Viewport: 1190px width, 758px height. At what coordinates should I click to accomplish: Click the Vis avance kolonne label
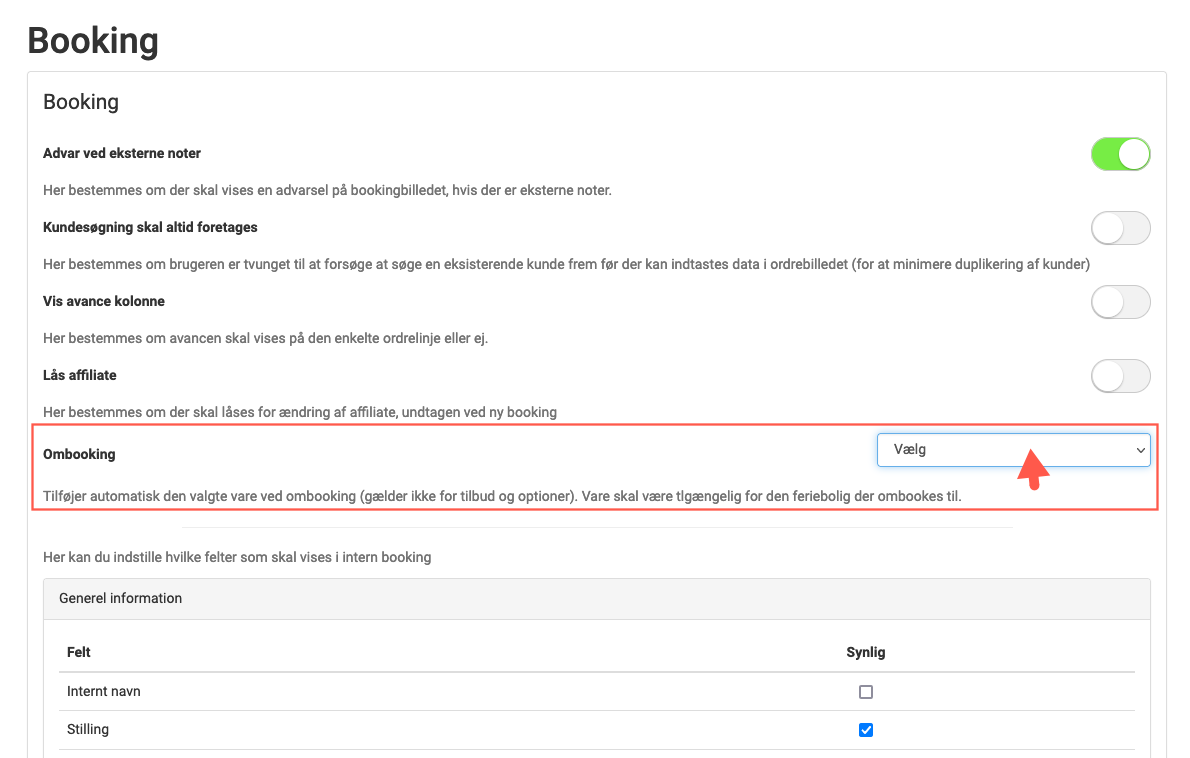[104, 301]
